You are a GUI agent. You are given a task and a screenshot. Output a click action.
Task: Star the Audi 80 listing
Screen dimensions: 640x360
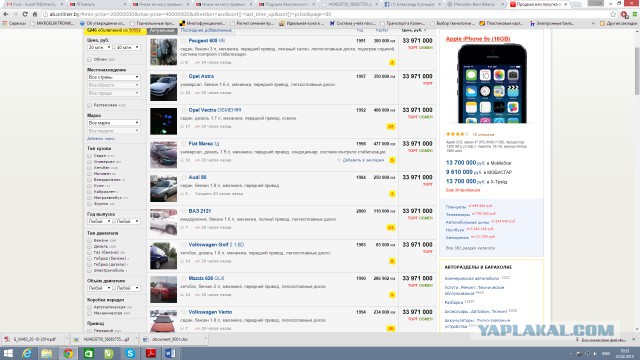pyautogui.click(x=184, y=177)
